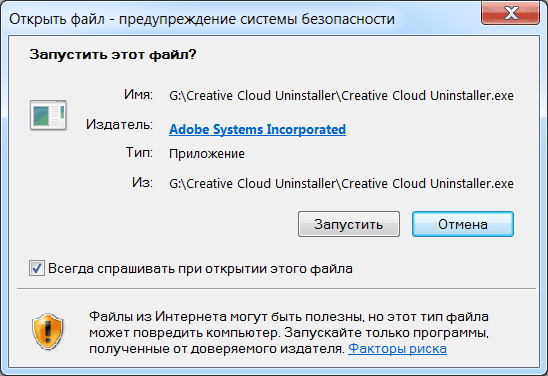Open the Adobe Systems Incorporated publisher link
Image resolution: width=548 pixels, height=376 pixels.
pos(258,129)
